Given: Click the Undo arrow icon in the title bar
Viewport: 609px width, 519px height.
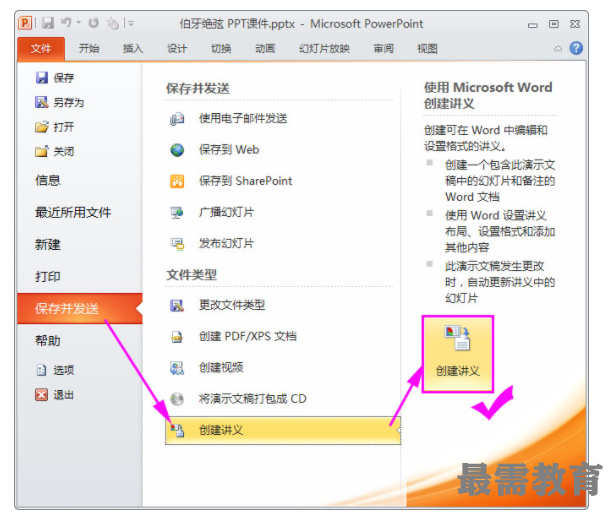Looking at the screenshot, I should [66, 23].
